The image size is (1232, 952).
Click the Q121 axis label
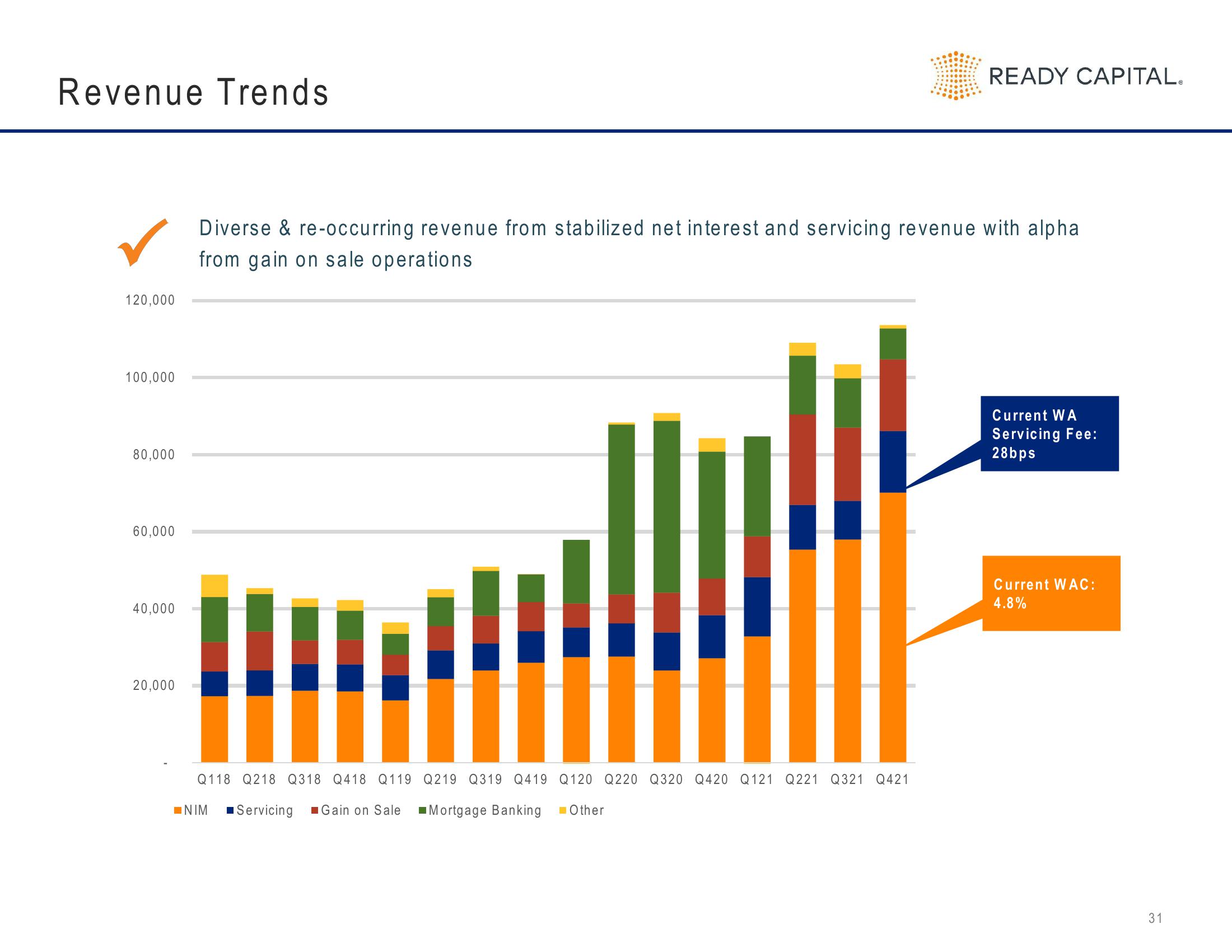click(x=757, y=780)
